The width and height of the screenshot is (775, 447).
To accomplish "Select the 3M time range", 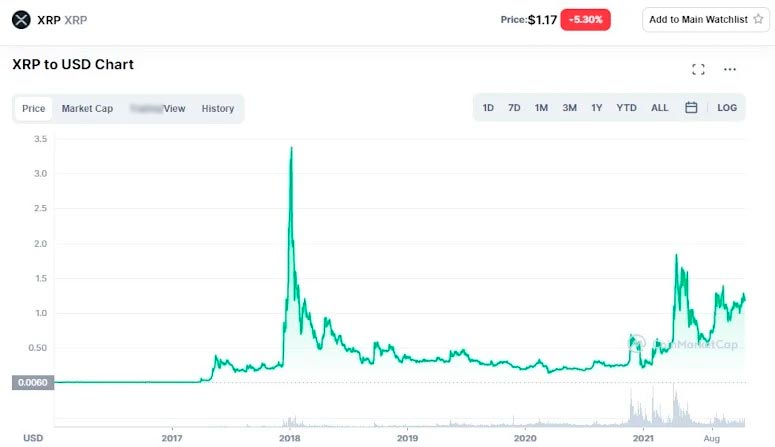I will [569, 108].
